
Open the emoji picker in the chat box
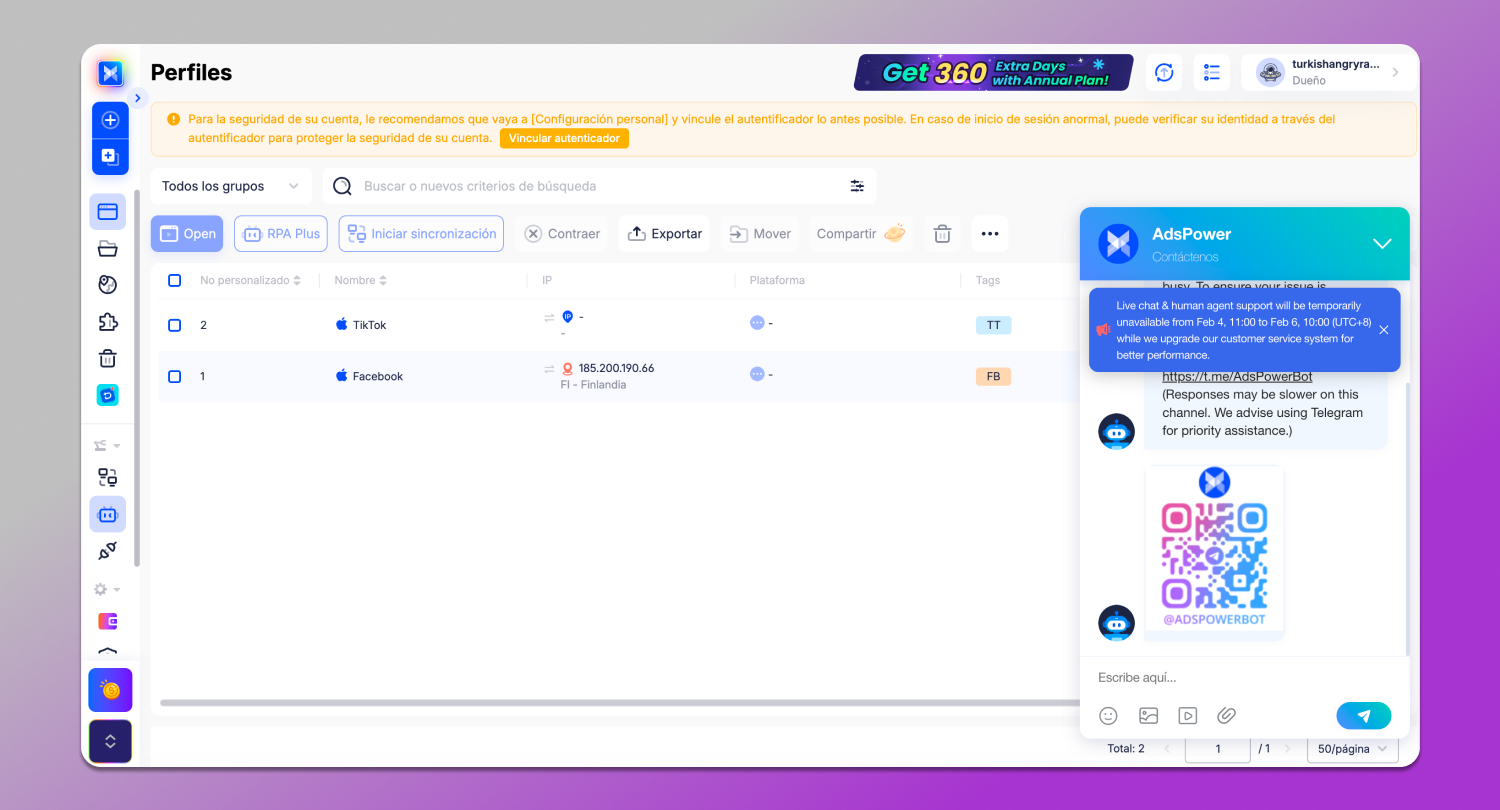(1108, 715)
